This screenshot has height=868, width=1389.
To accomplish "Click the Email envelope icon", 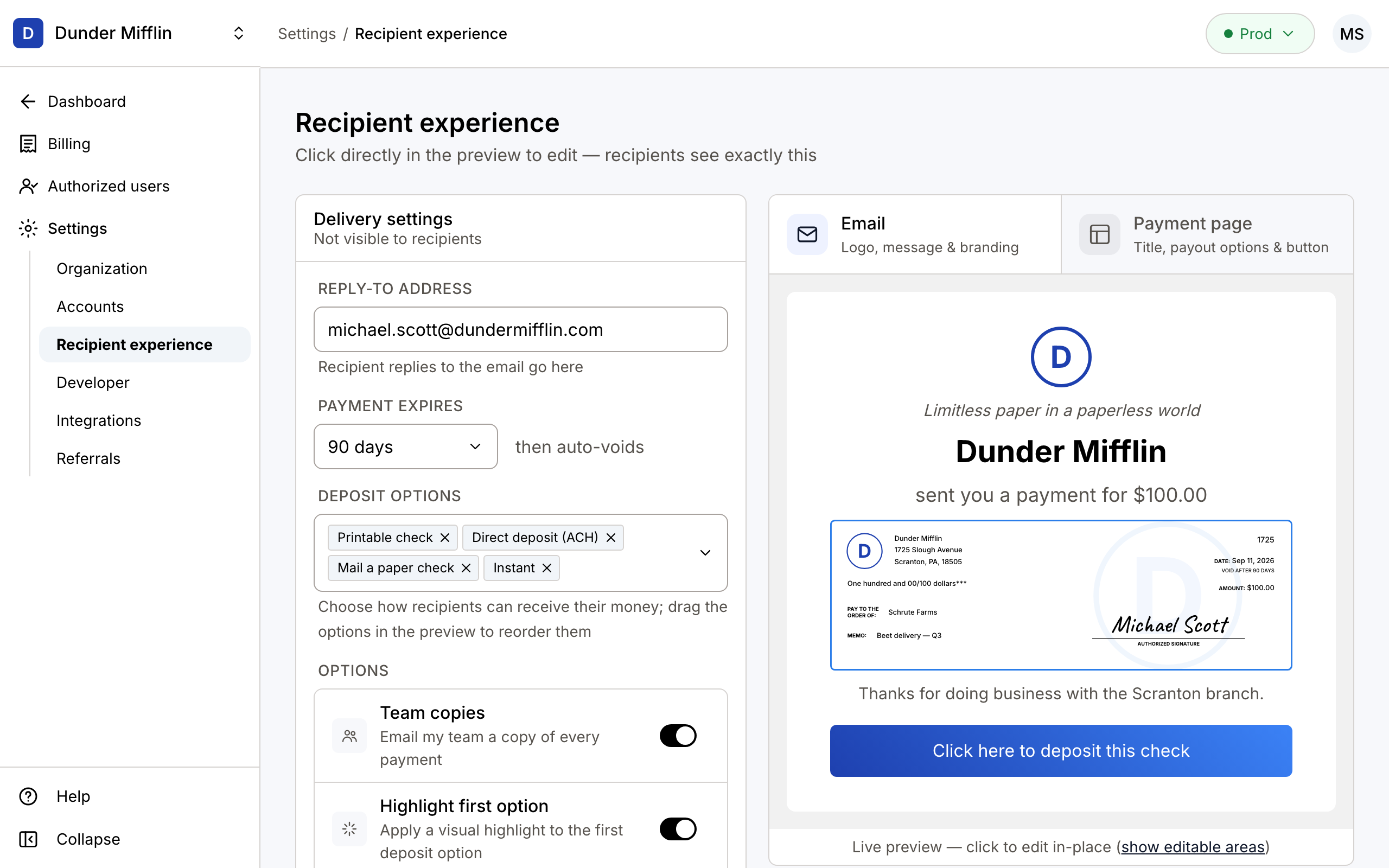I will 807,234.
